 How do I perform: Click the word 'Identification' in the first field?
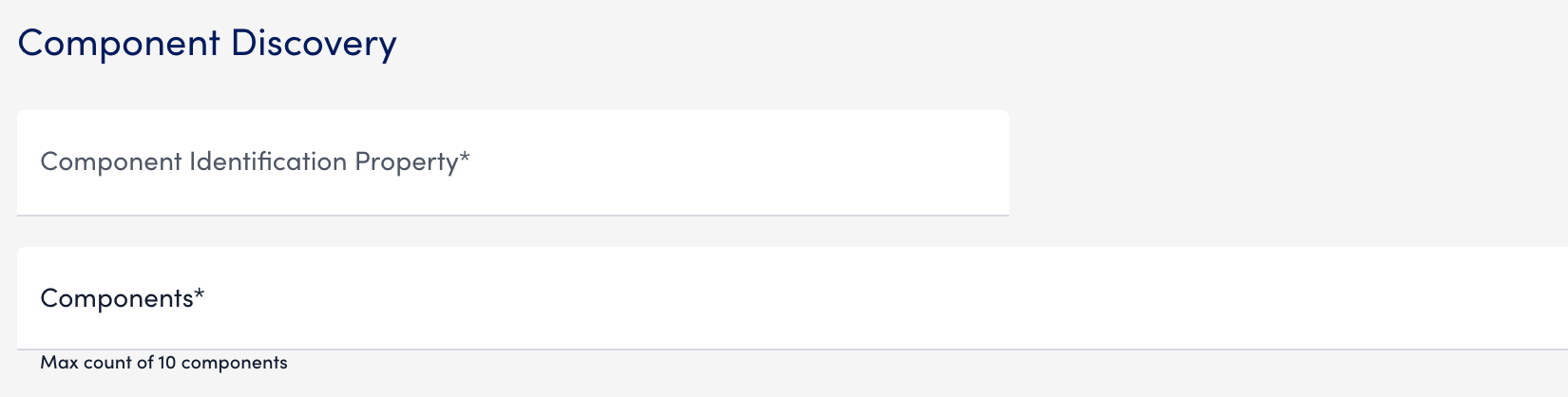click(268, 162)
